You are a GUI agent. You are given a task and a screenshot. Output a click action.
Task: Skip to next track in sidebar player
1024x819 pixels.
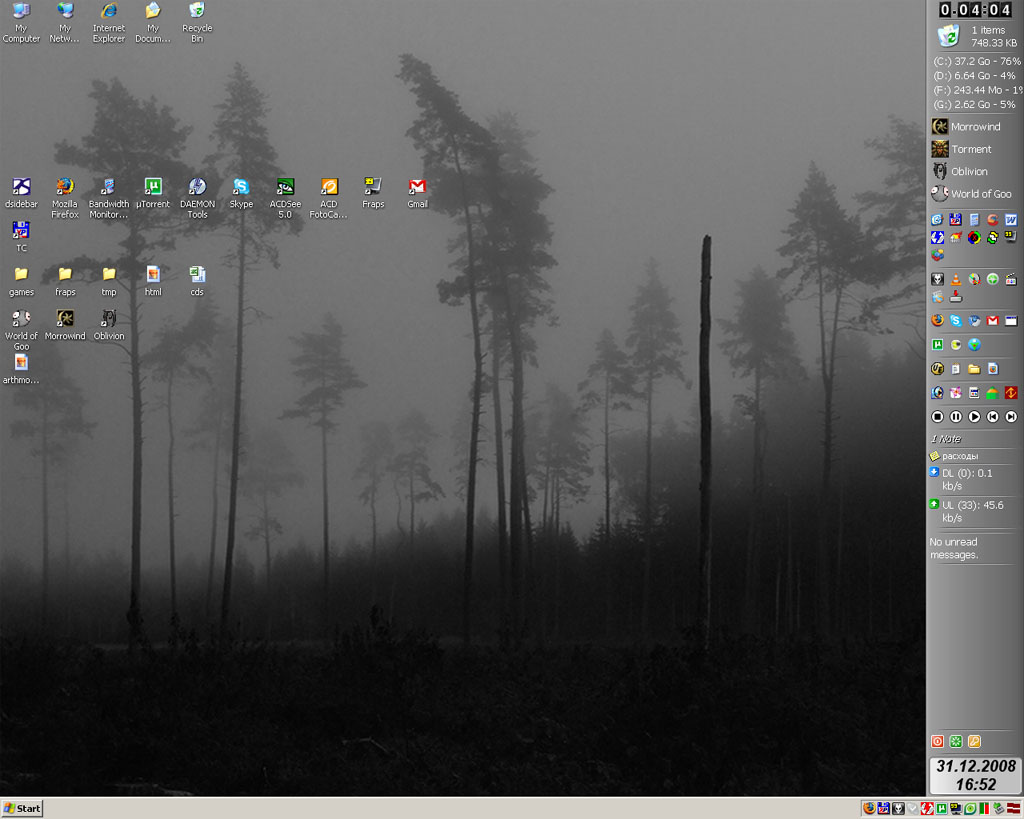tap(1011, 416)
